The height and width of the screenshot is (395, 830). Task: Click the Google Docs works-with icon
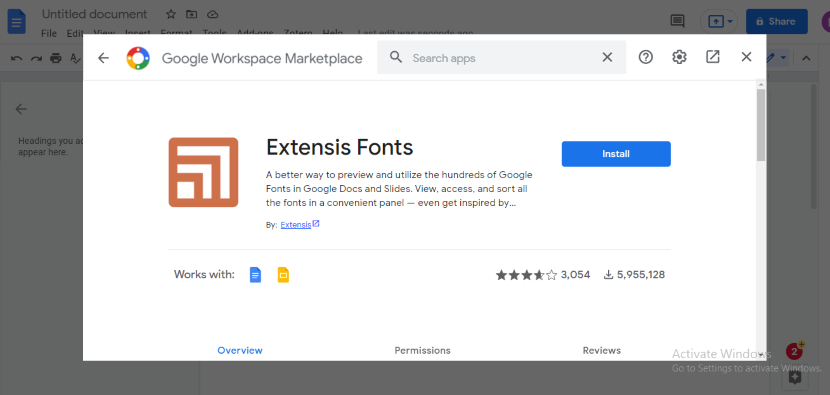point(256,275)
